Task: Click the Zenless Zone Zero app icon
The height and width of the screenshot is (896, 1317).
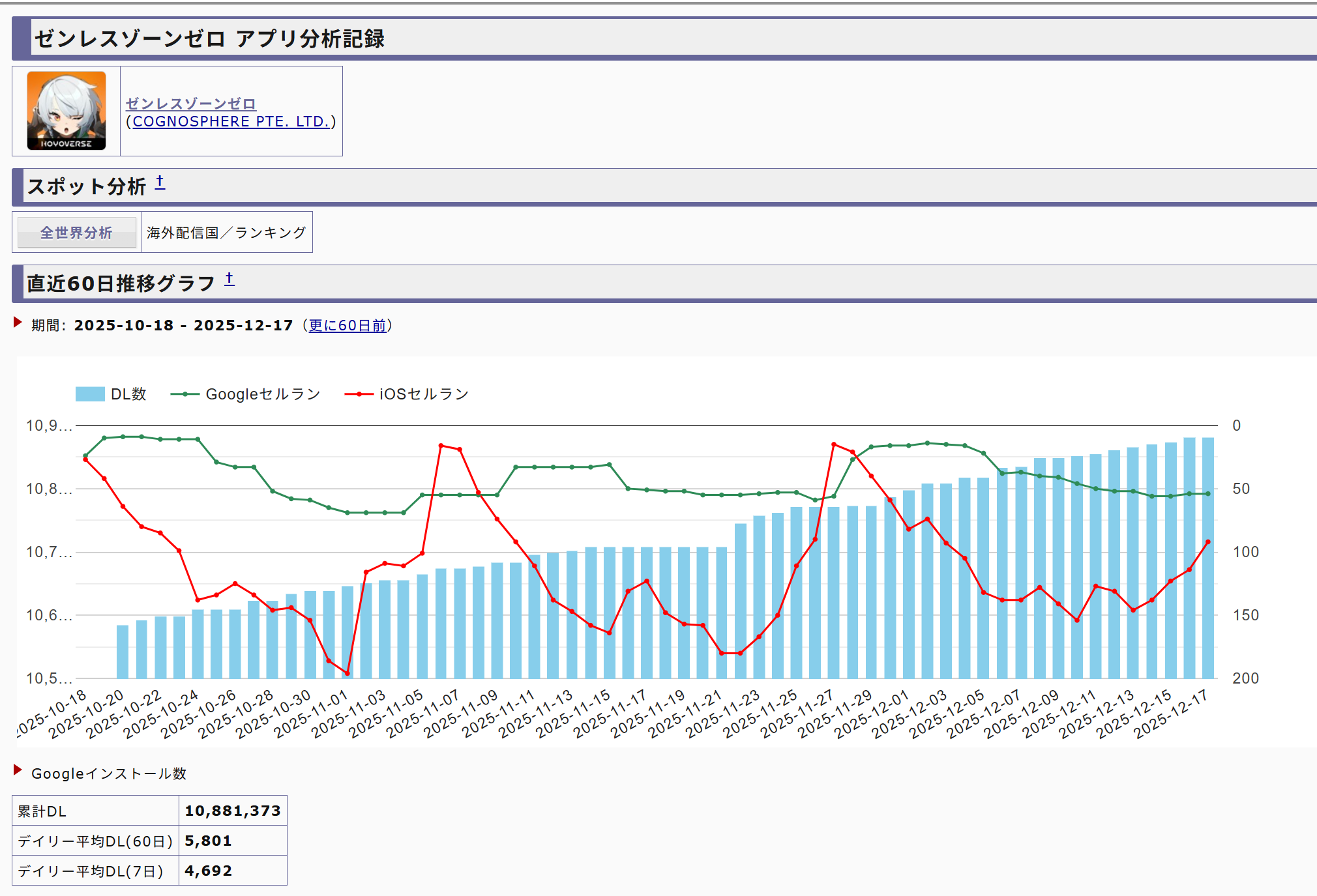Action: click(x=66, y=111)
